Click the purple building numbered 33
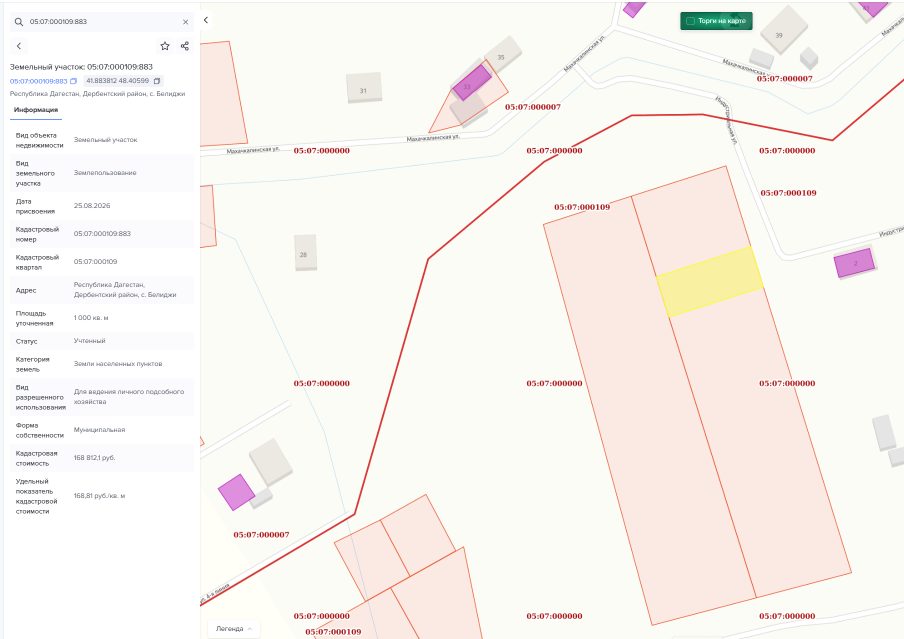 (472, 82)
